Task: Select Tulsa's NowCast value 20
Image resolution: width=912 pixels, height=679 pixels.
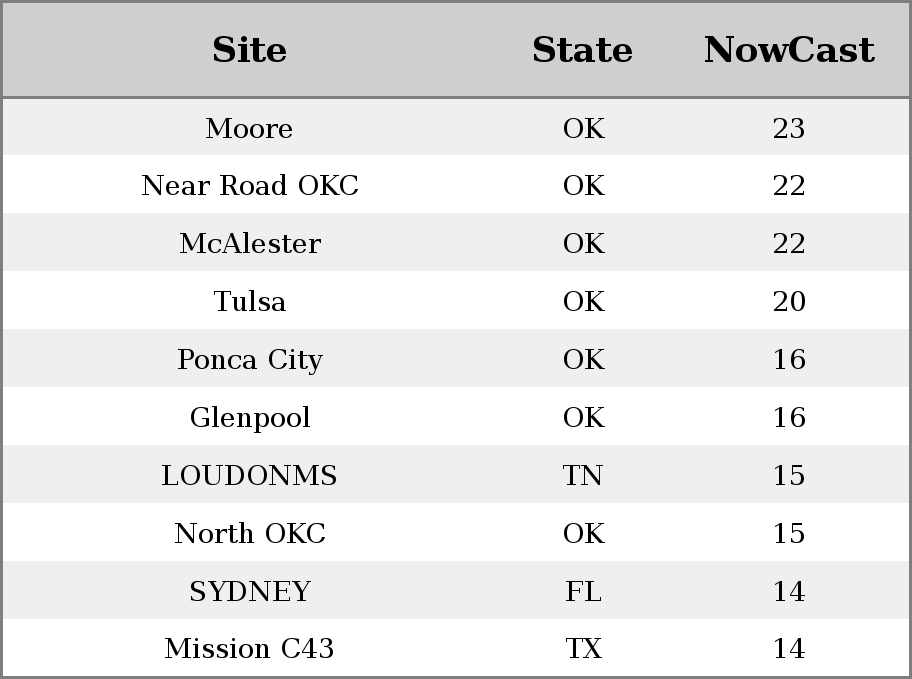Action: [x=789, y=301]
